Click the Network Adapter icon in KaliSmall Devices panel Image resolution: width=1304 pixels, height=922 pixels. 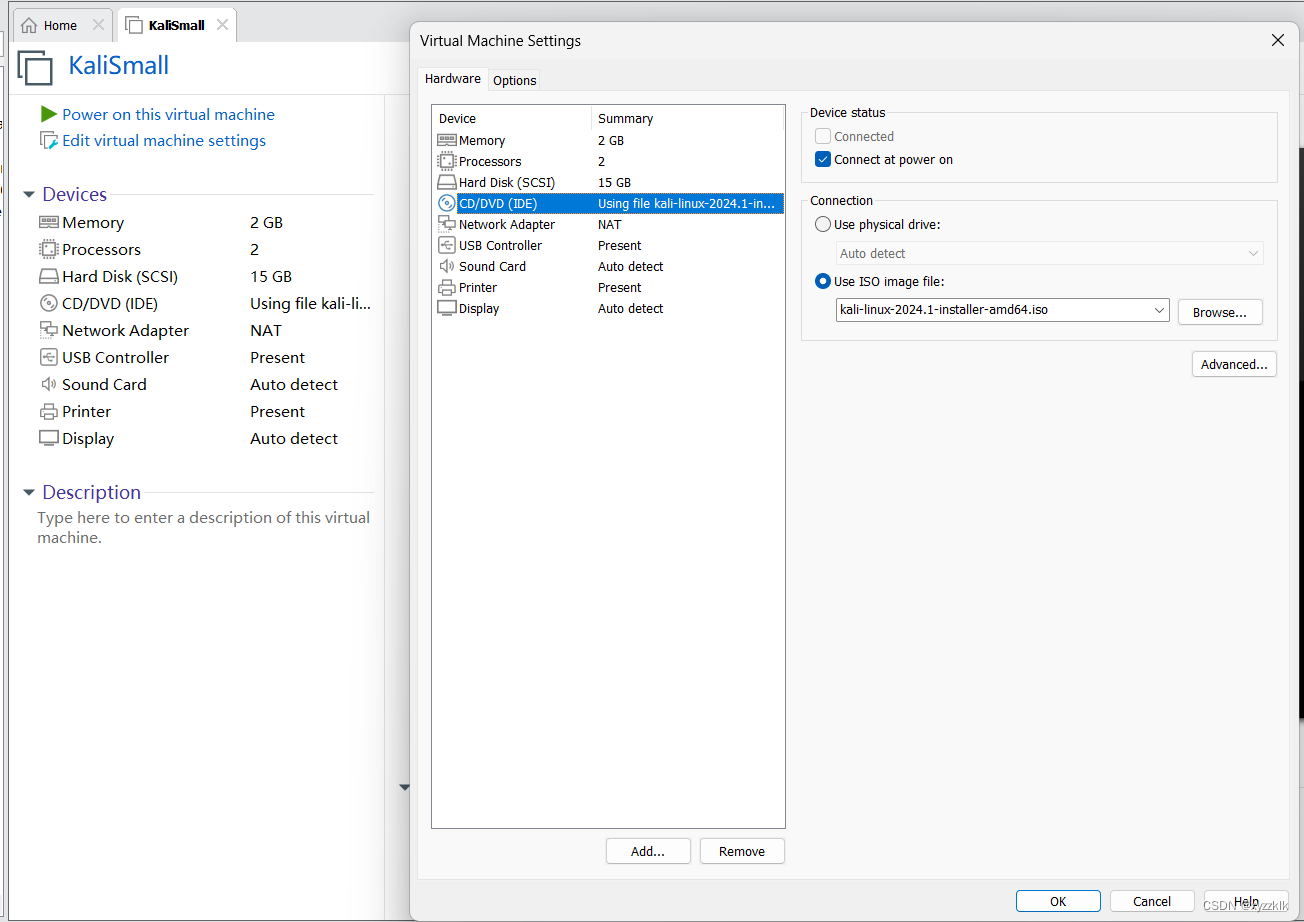click(x=48, y=331)
